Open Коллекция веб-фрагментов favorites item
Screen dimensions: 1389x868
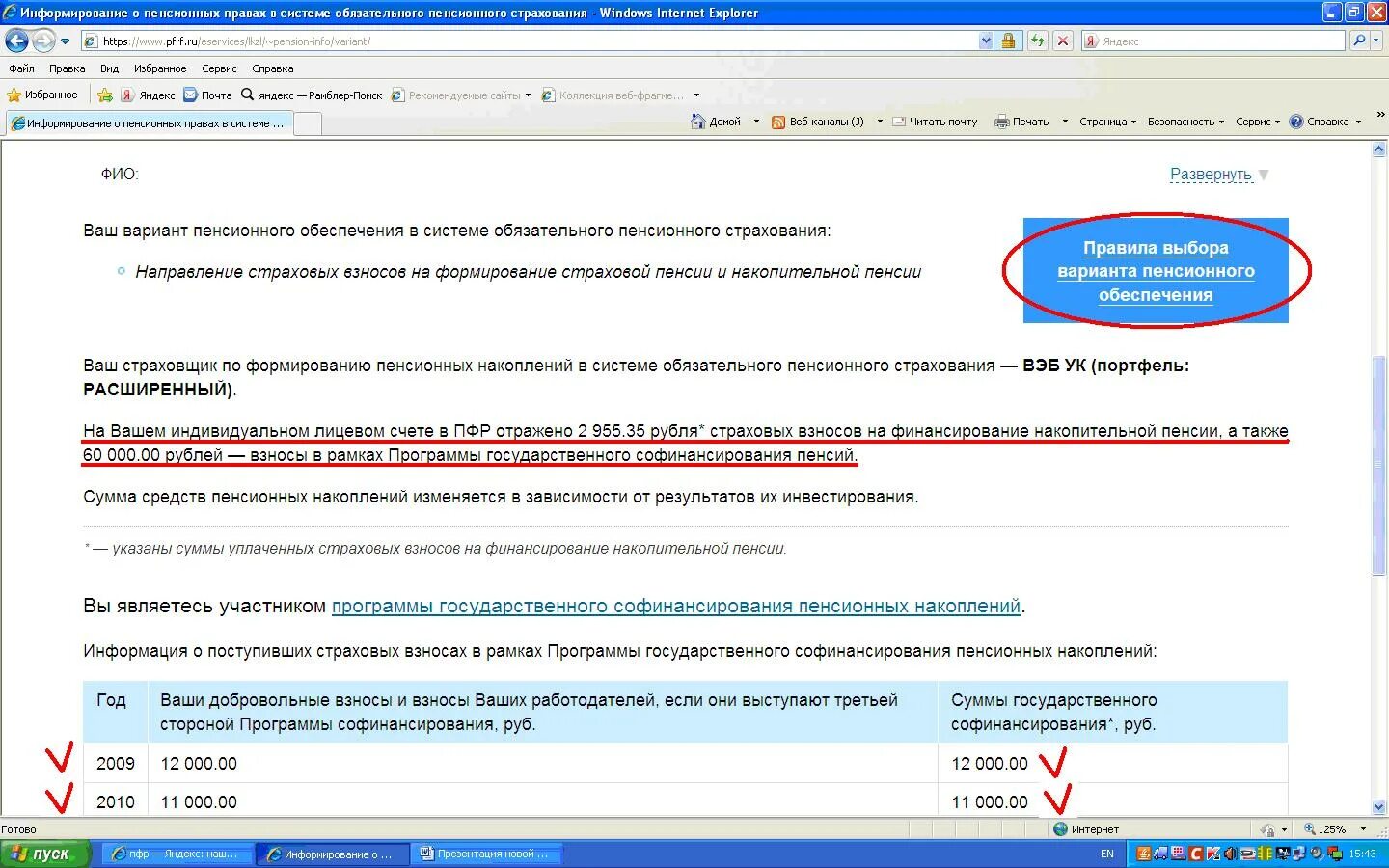tap(613, 95)
